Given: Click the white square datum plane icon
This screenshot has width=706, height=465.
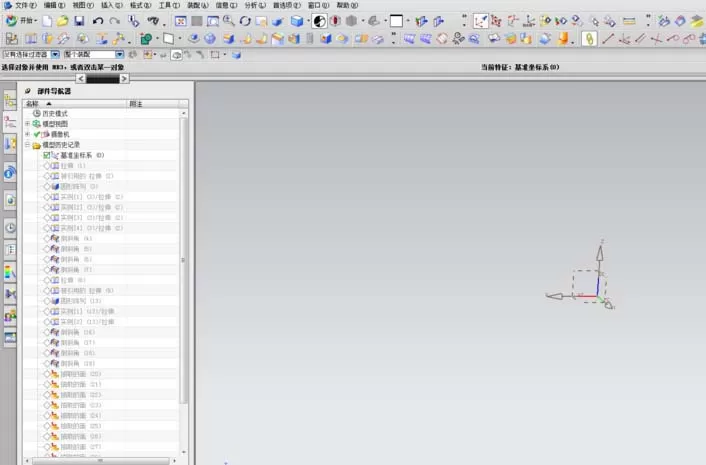Looking at the screenshot, I should [x=168, y=39].
